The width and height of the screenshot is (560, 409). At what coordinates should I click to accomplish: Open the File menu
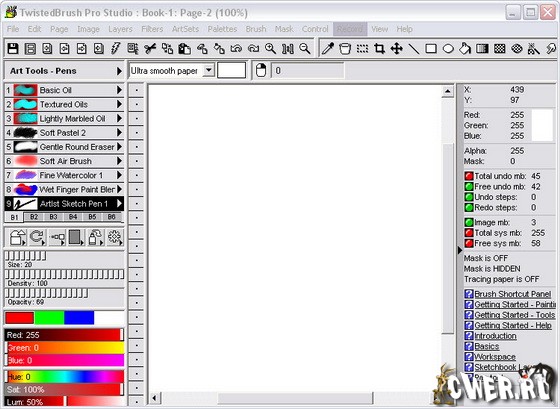[x=13, y=29]
